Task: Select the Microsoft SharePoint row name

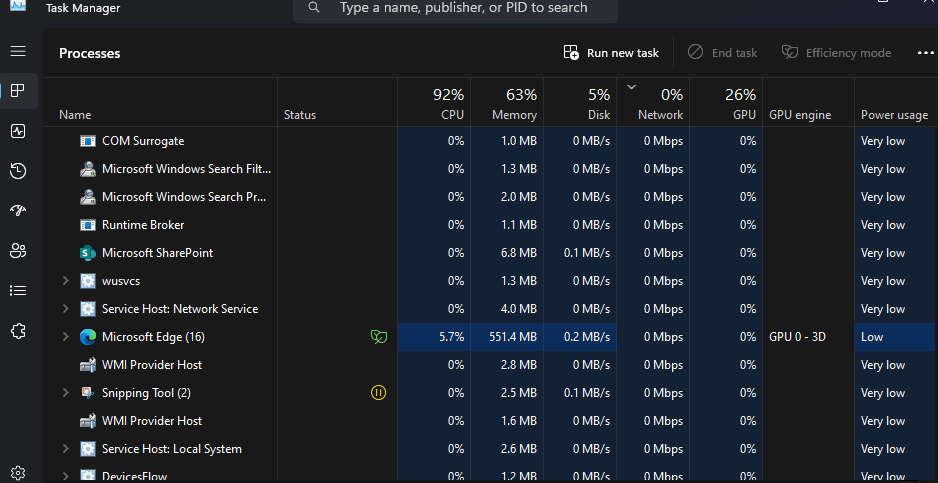Action: [157, 253]
